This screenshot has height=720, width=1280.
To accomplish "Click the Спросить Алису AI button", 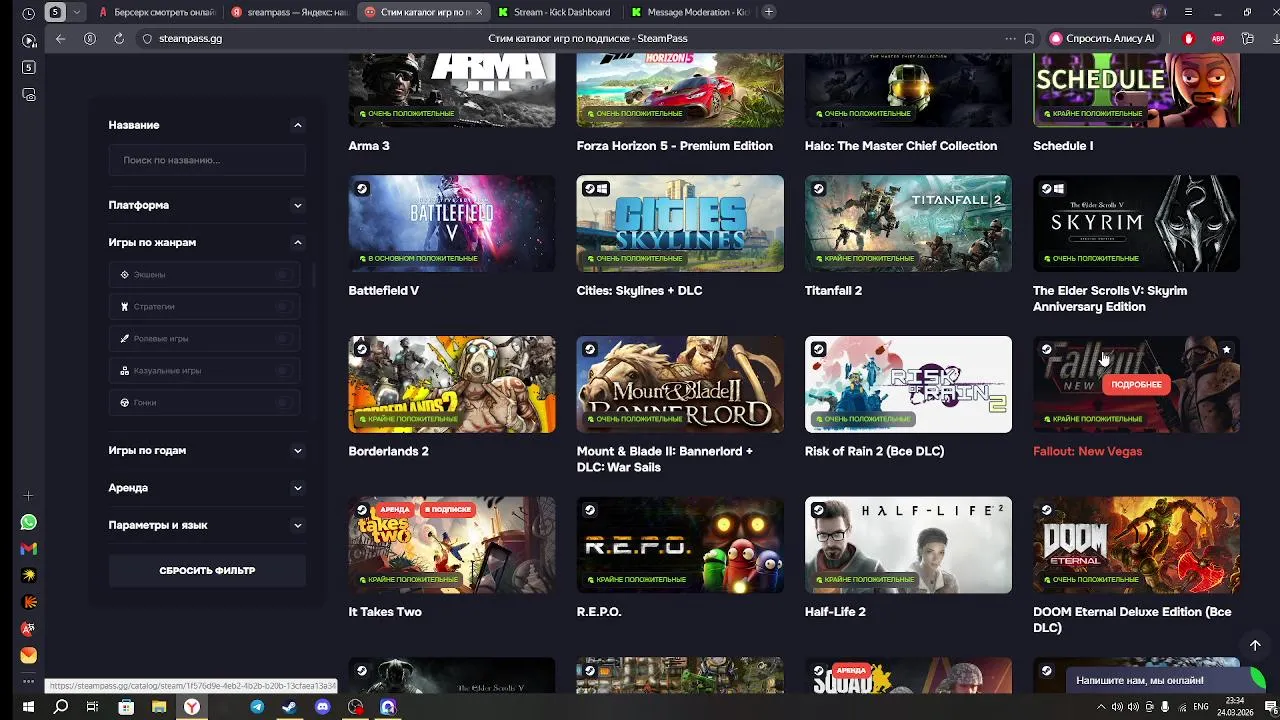I will pyautogui.click(x=1102, y=38).
